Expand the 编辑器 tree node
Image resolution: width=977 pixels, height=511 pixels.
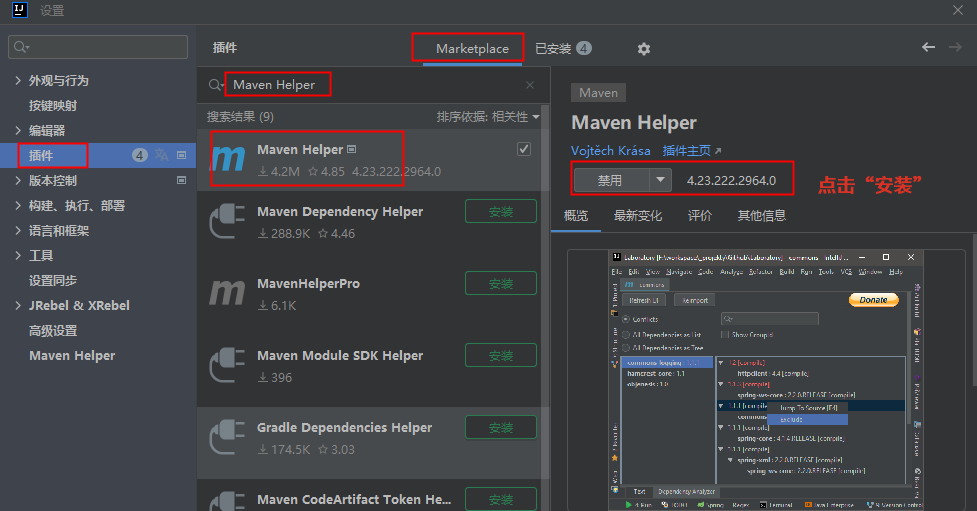coord(18,130)
